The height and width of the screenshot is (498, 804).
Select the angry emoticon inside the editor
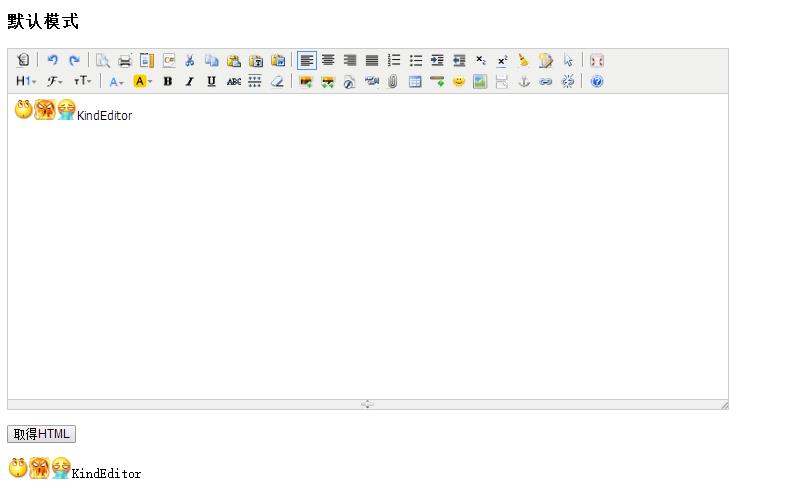[45, 110]
